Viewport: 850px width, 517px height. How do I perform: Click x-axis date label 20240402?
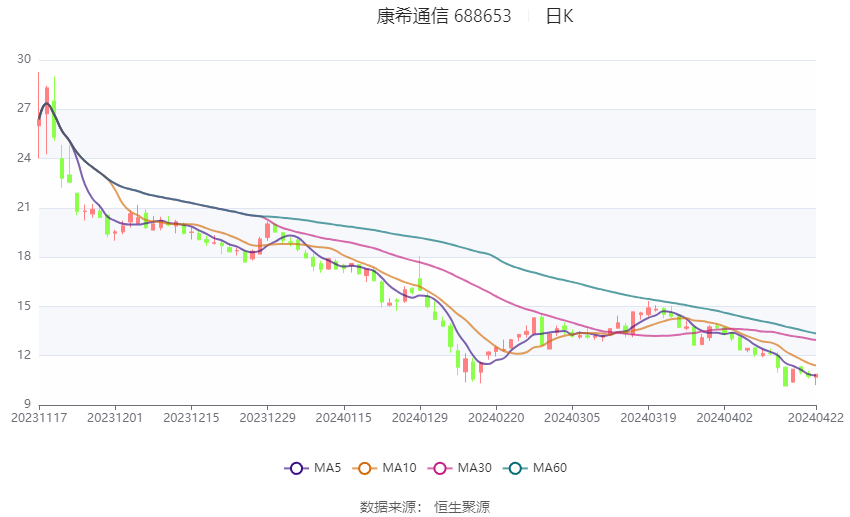724,418
